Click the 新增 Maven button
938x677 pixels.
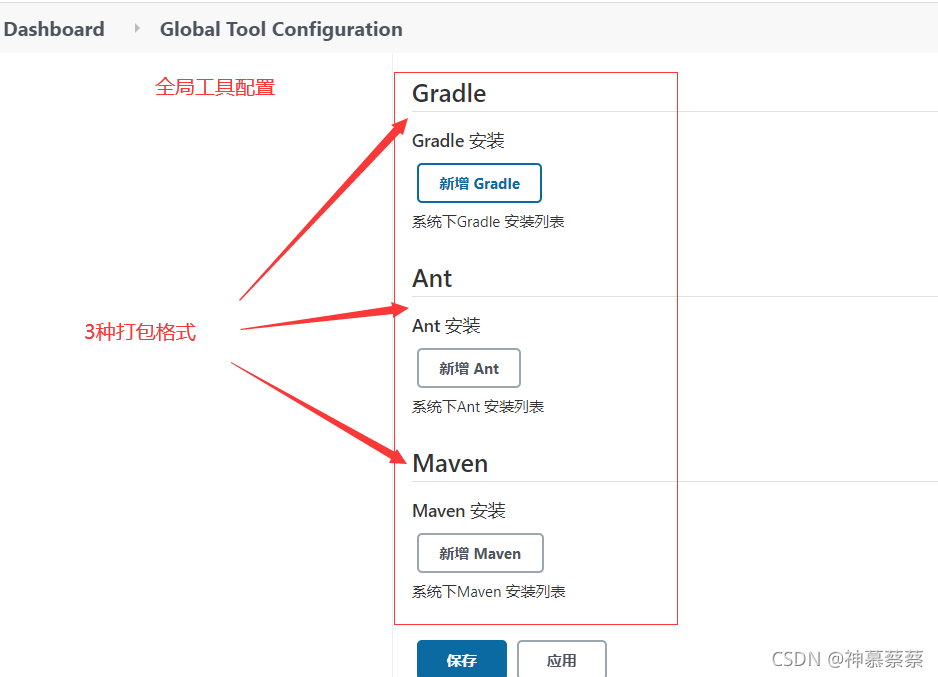coord(480,553)
